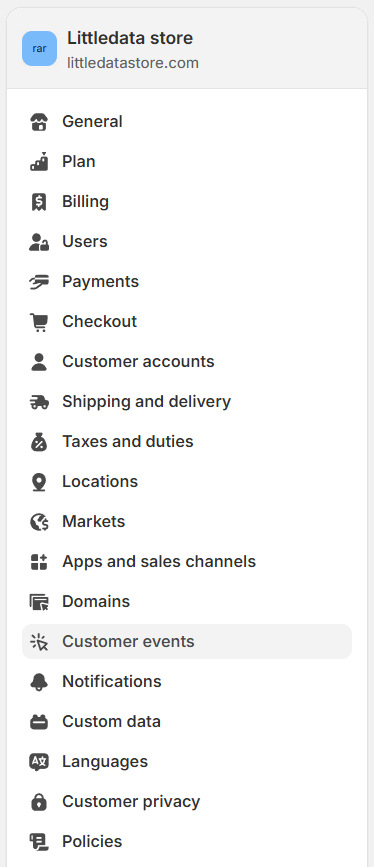The width and height of the screenshot is (374, 867).
Task: Click the Locations pin icon
Action: [x=39, y=482]
